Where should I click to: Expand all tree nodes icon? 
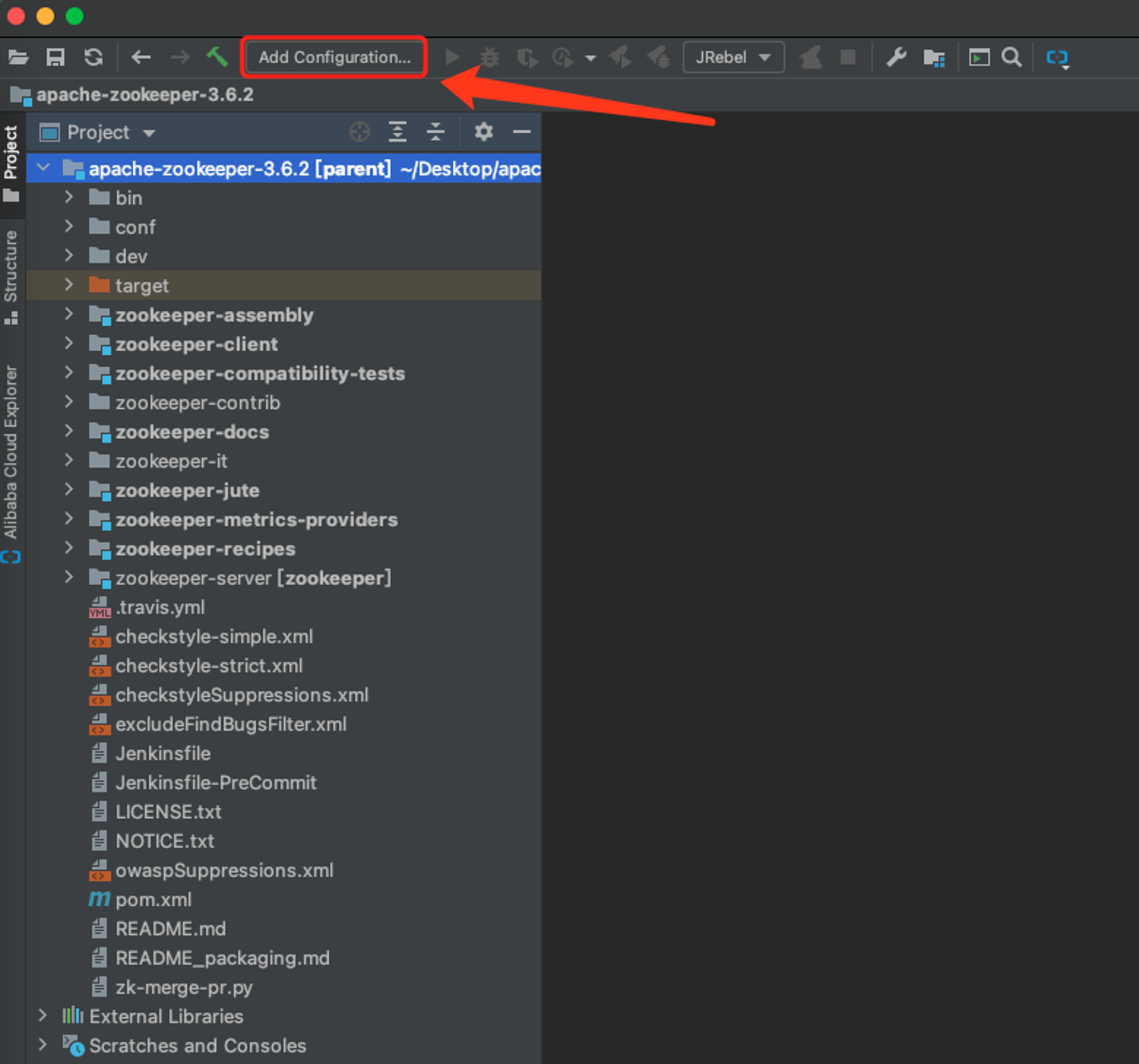click(398, 132)
